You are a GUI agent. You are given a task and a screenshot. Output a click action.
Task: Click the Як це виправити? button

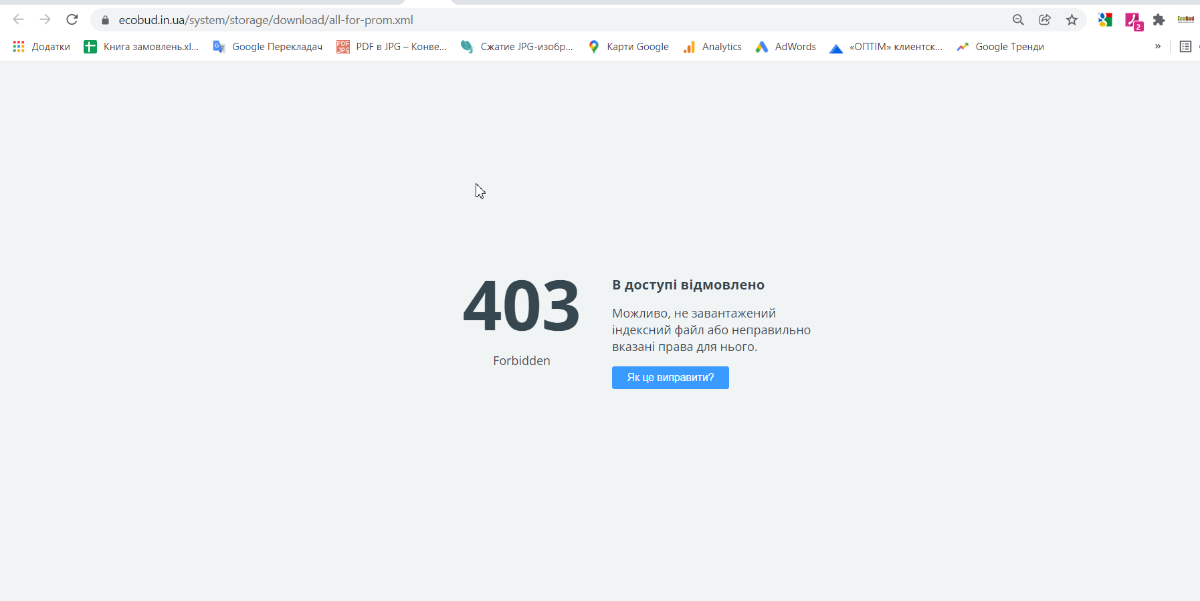[670, 377]
